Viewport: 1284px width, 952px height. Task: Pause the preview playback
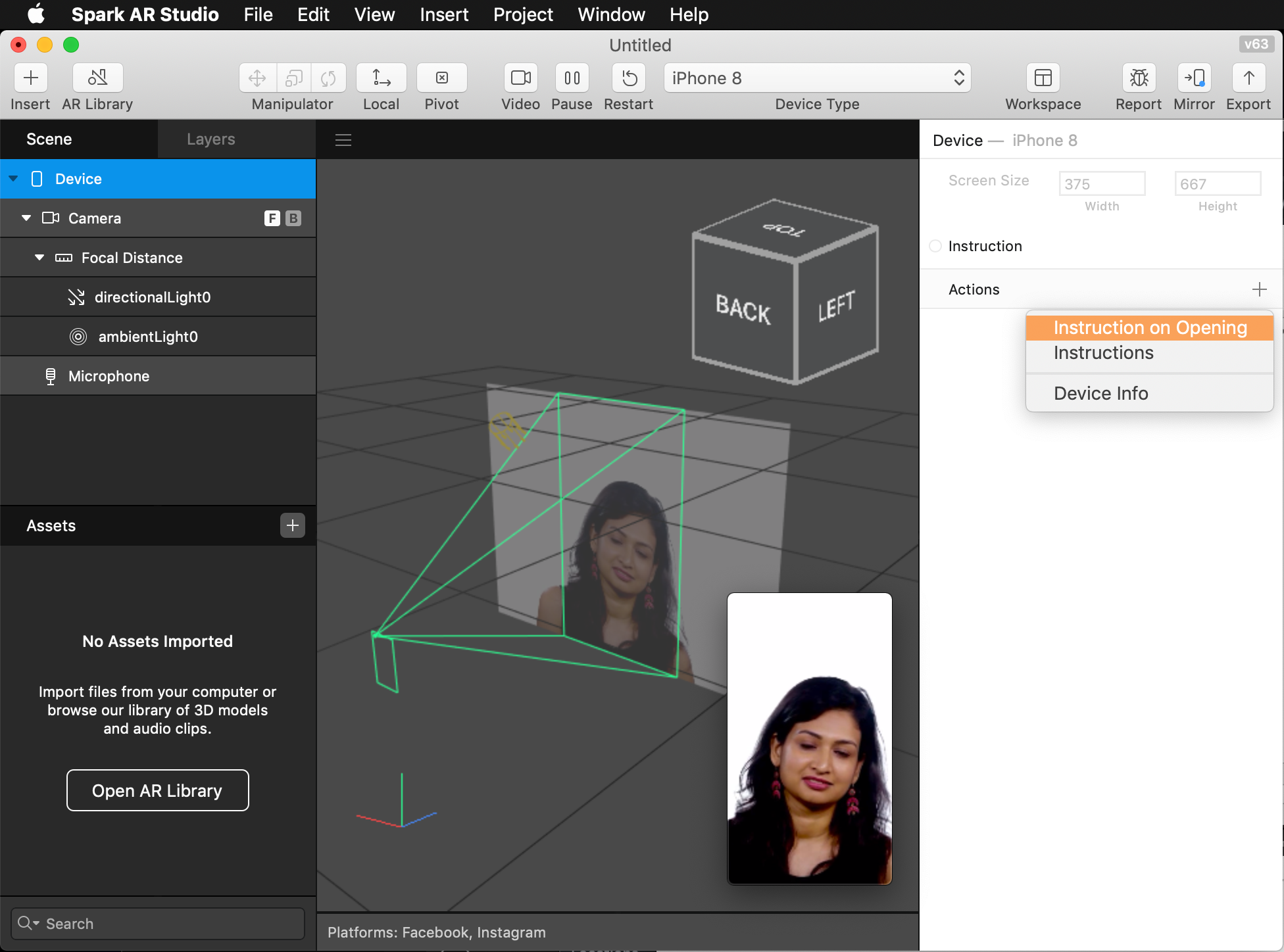(572, 78)
